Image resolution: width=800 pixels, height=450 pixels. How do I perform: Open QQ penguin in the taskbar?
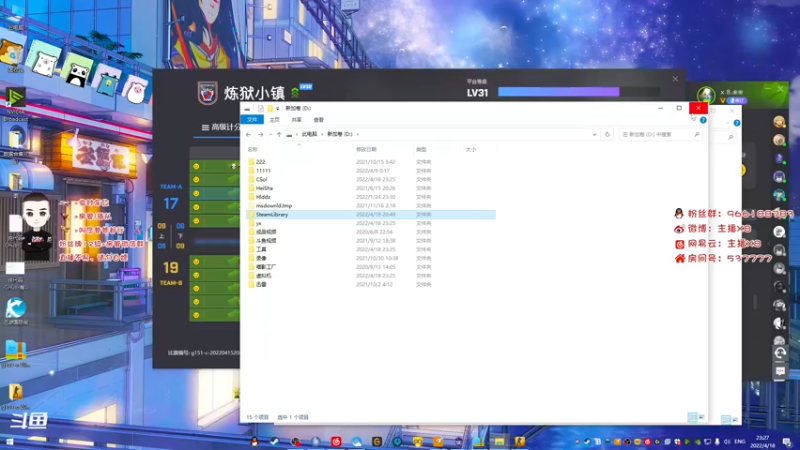pyautogui.click(x=255, y=441)
